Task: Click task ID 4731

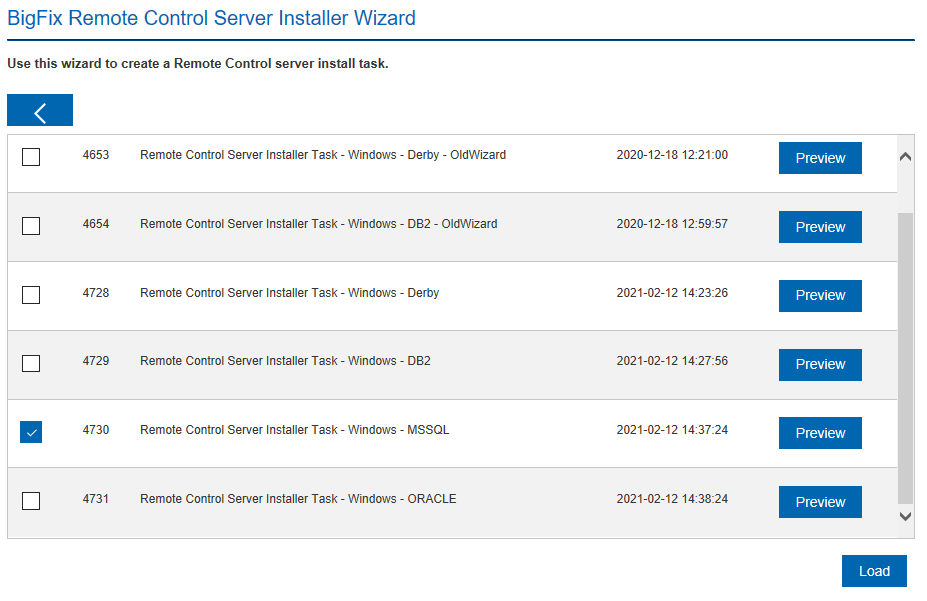Action: click(x=96, y=499)
